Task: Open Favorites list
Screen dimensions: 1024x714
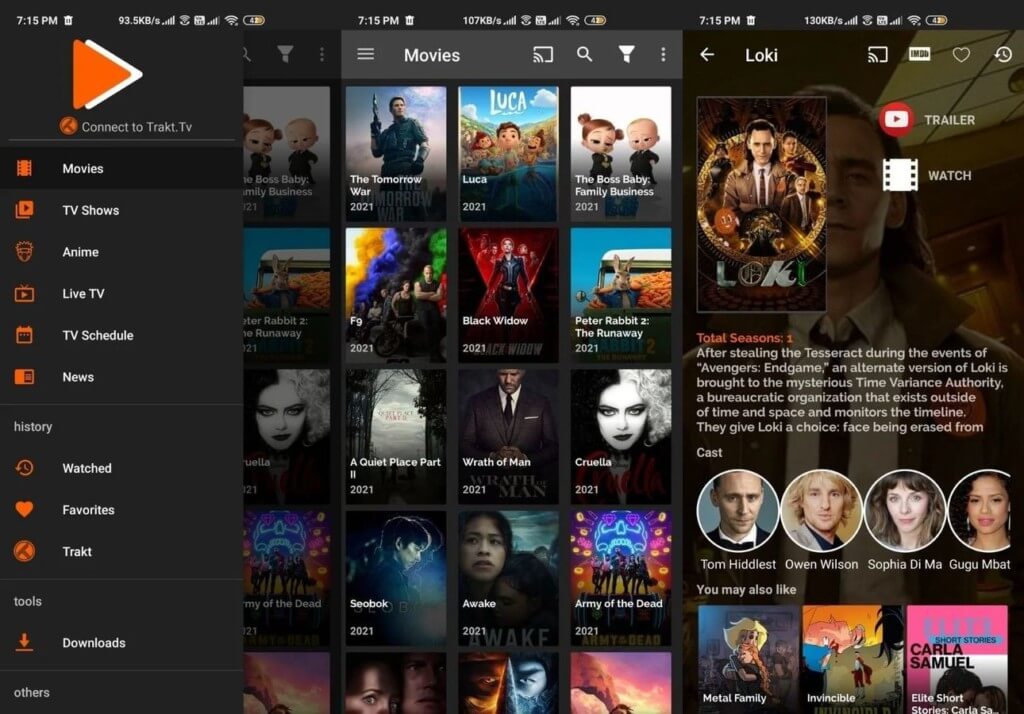Action: tap(121, 510)
